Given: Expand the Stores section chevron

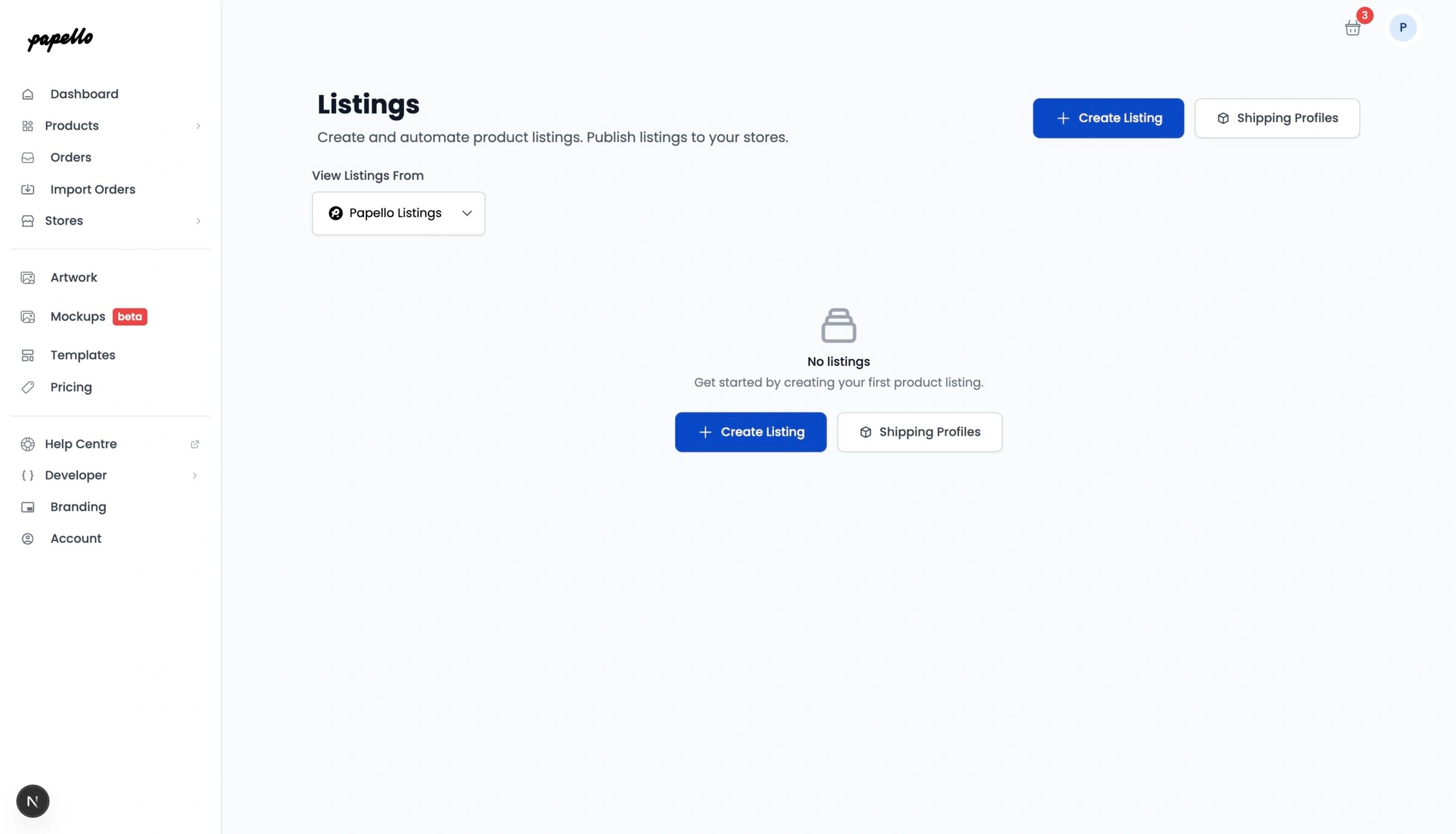Looking at the screenshot, I should [198, 221].
